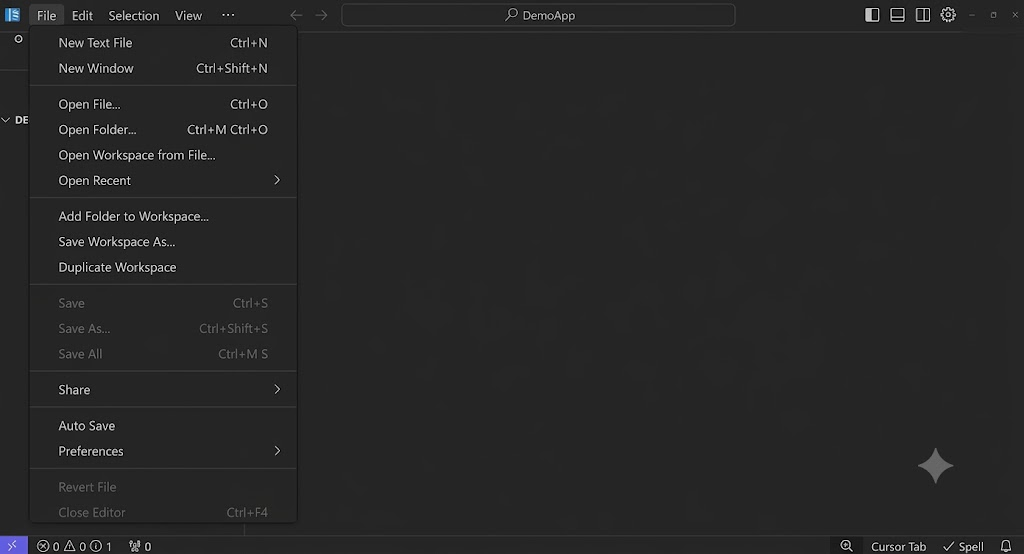Go forward with the right arrow

[321, 15]
